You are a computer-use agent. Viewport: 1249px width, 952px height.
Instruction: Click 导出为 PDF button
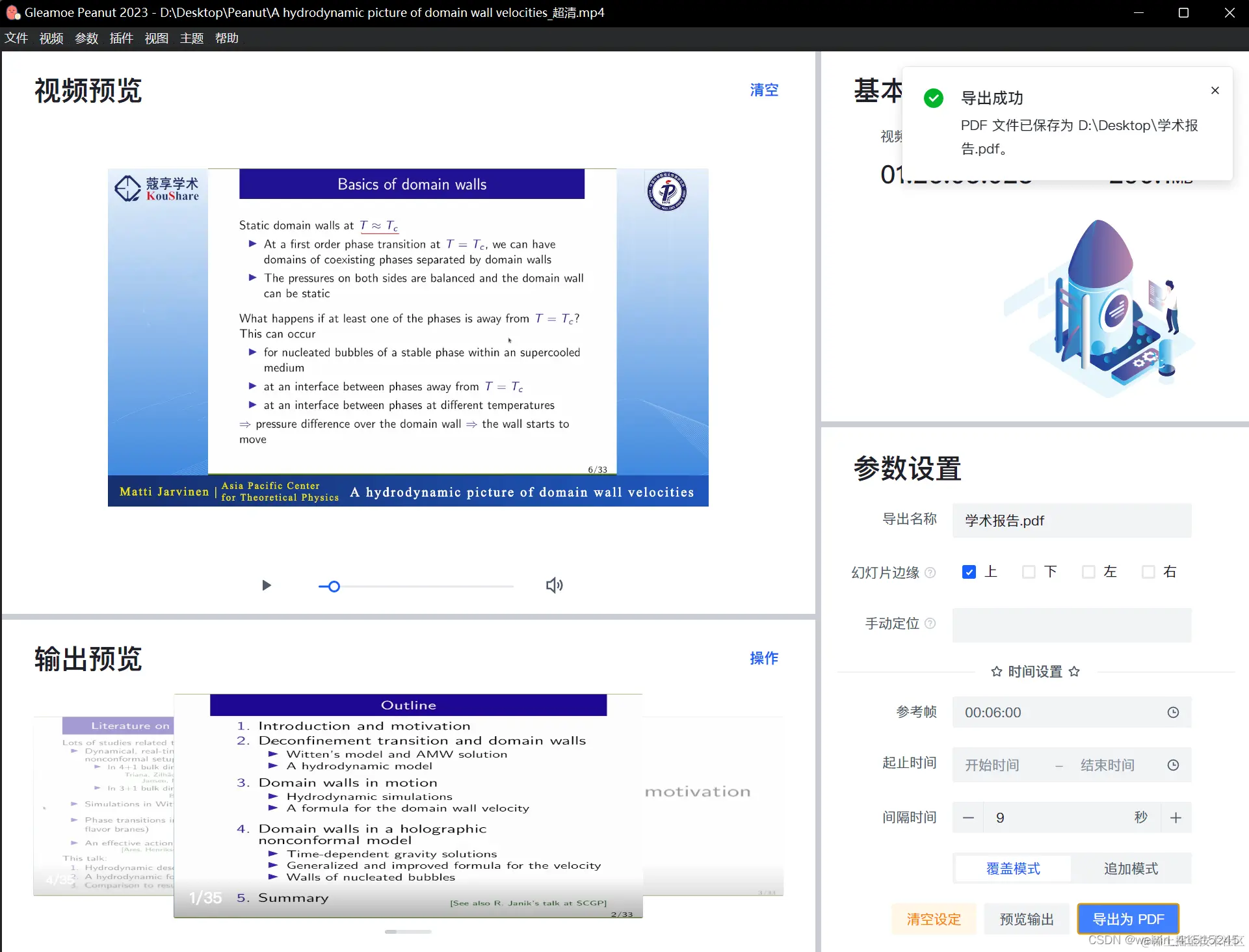pyautogui.click(x=1128, y=919)
